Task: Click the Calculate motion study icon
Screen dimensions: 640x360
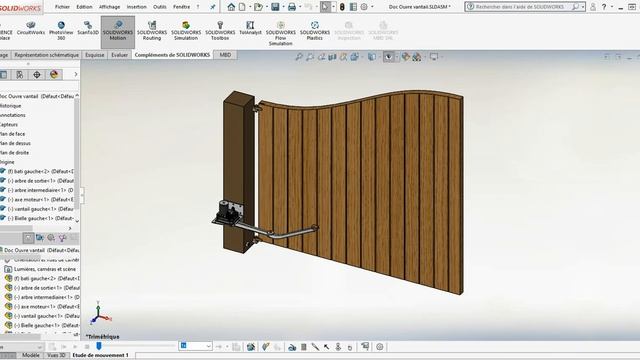Action: [x=51, y=347]
